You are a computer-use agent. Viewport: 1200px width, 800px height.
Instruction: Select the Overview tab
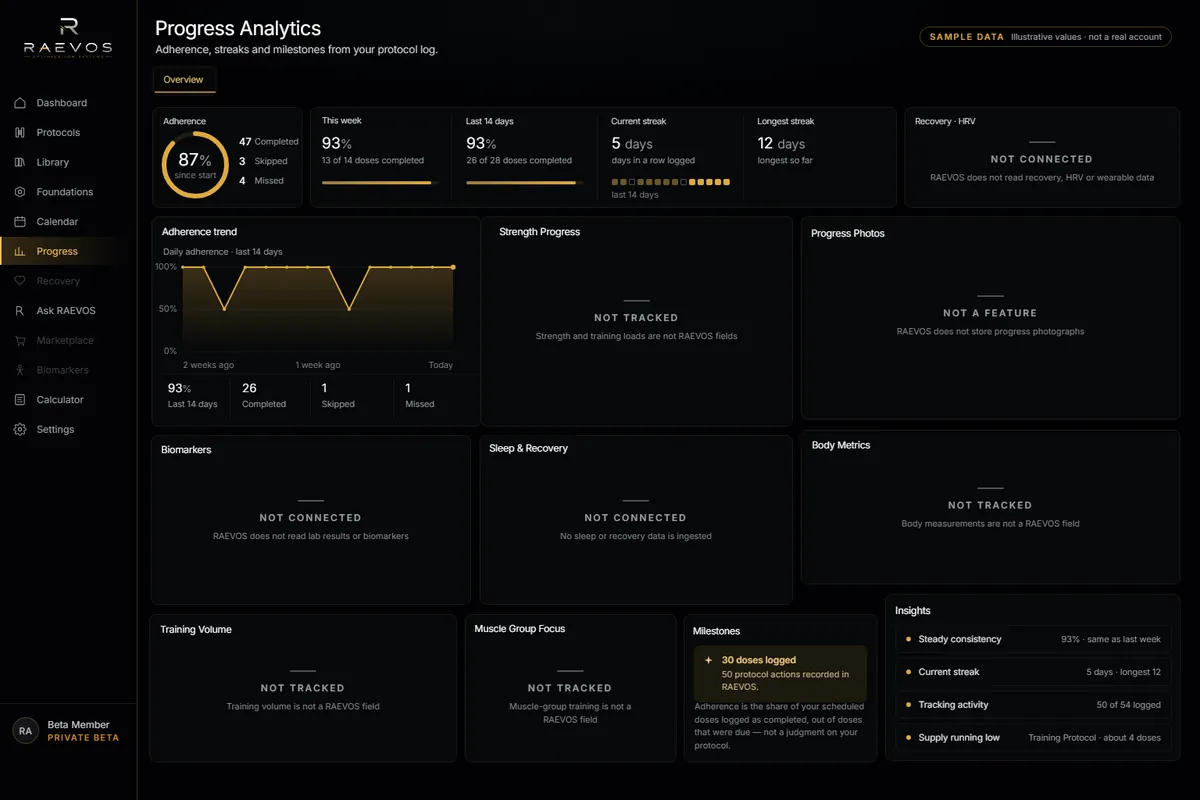183,80
